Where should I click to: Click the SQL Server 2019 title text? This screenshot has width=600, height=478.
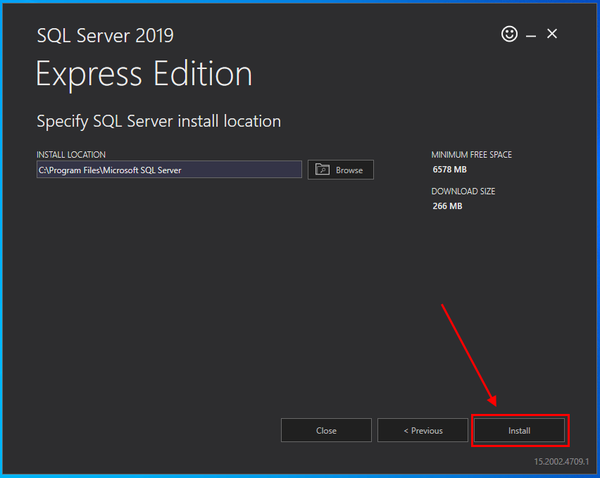(x=105, y=36)
